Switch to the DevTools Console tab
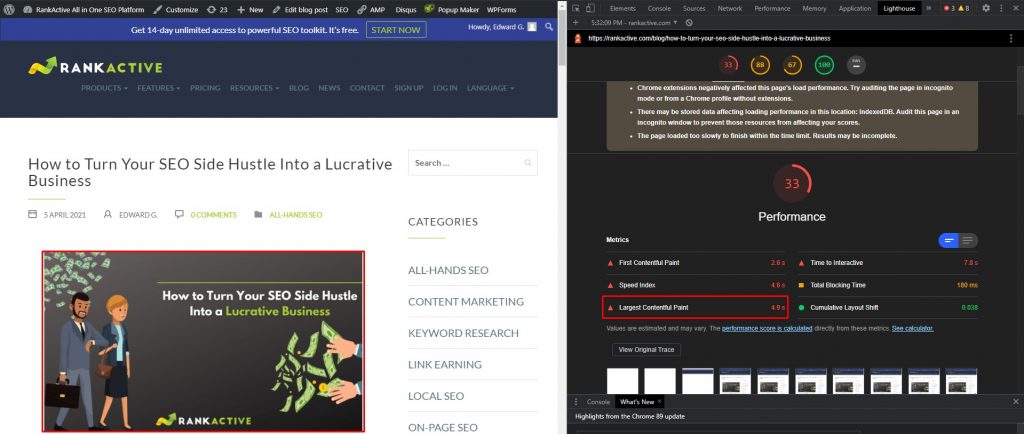1024x434 pixels. tap(659, 8)
